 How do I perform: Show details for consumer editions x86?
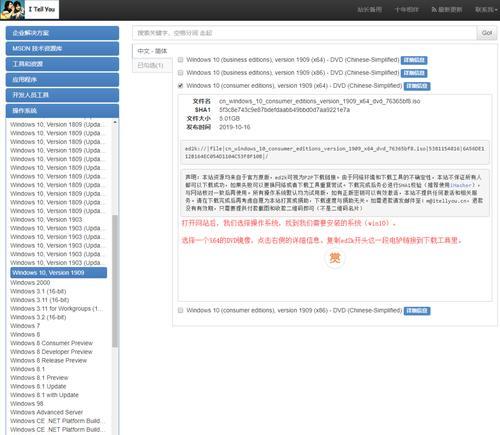tap(417, 311)
